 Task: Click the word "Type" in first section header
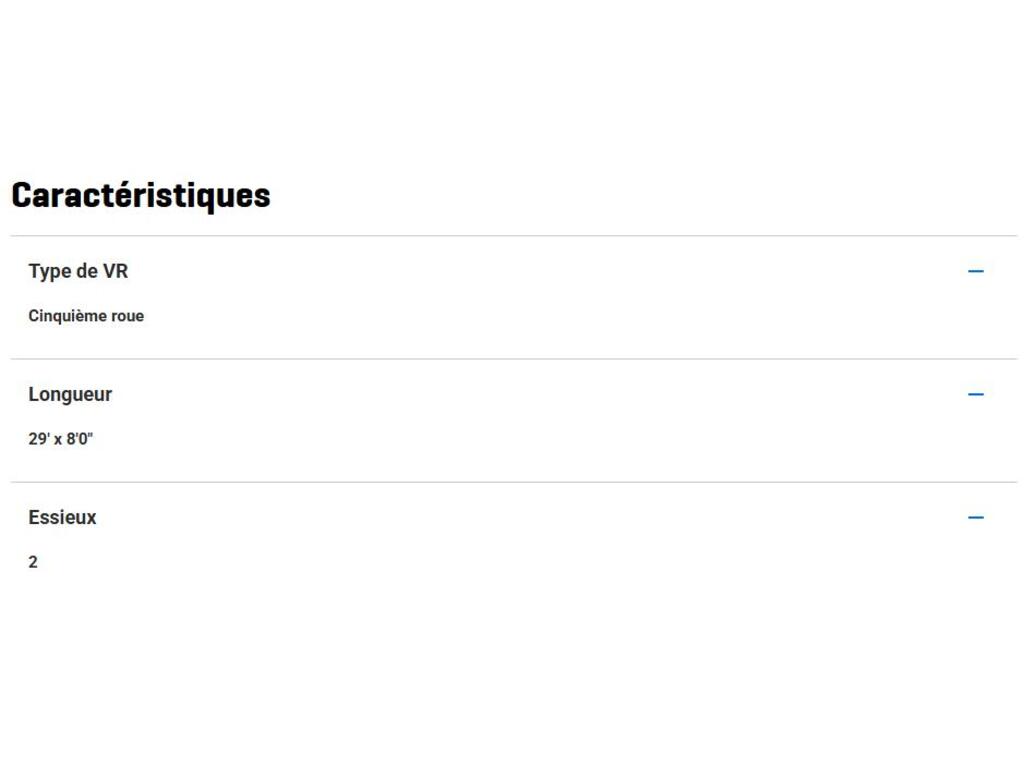point(49,271)
